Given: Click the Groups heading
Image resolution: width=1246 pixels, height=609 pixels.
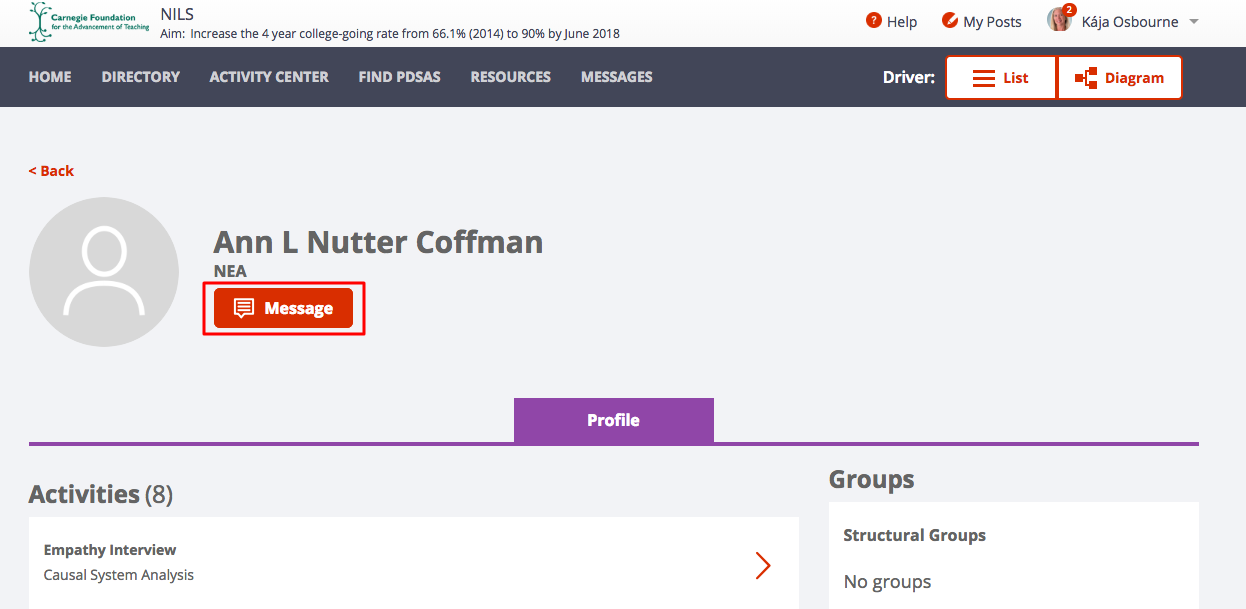Looking at the screenshot, I should tap(872, 480).
